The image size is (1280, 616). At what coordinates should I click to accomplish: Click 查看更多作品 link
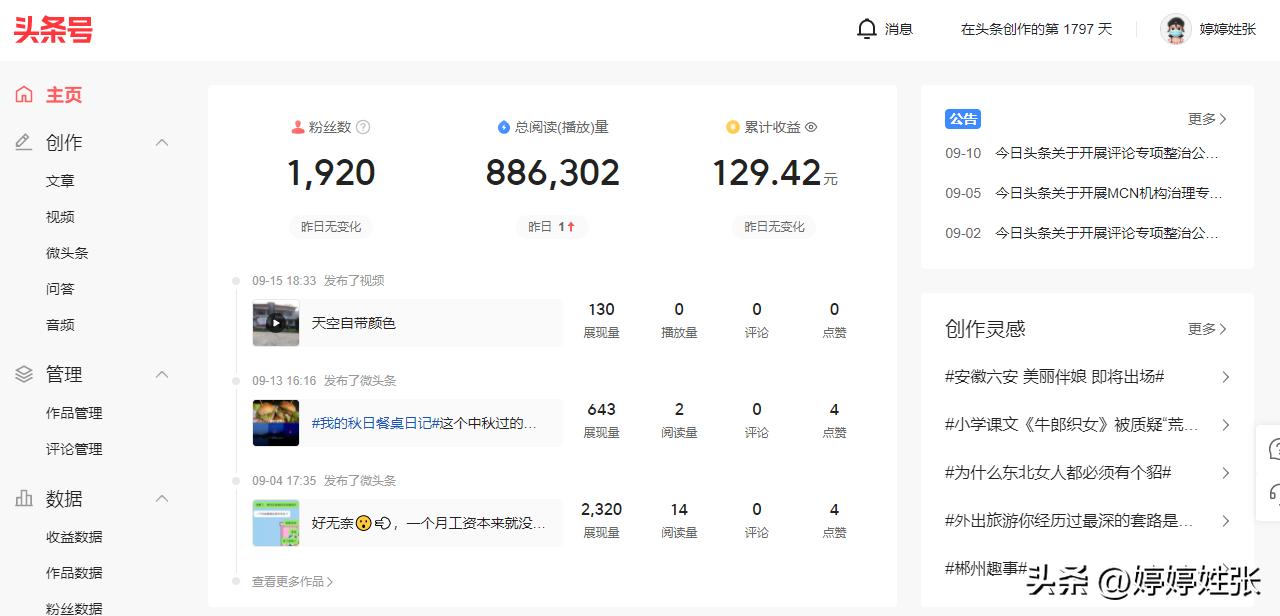293,581
